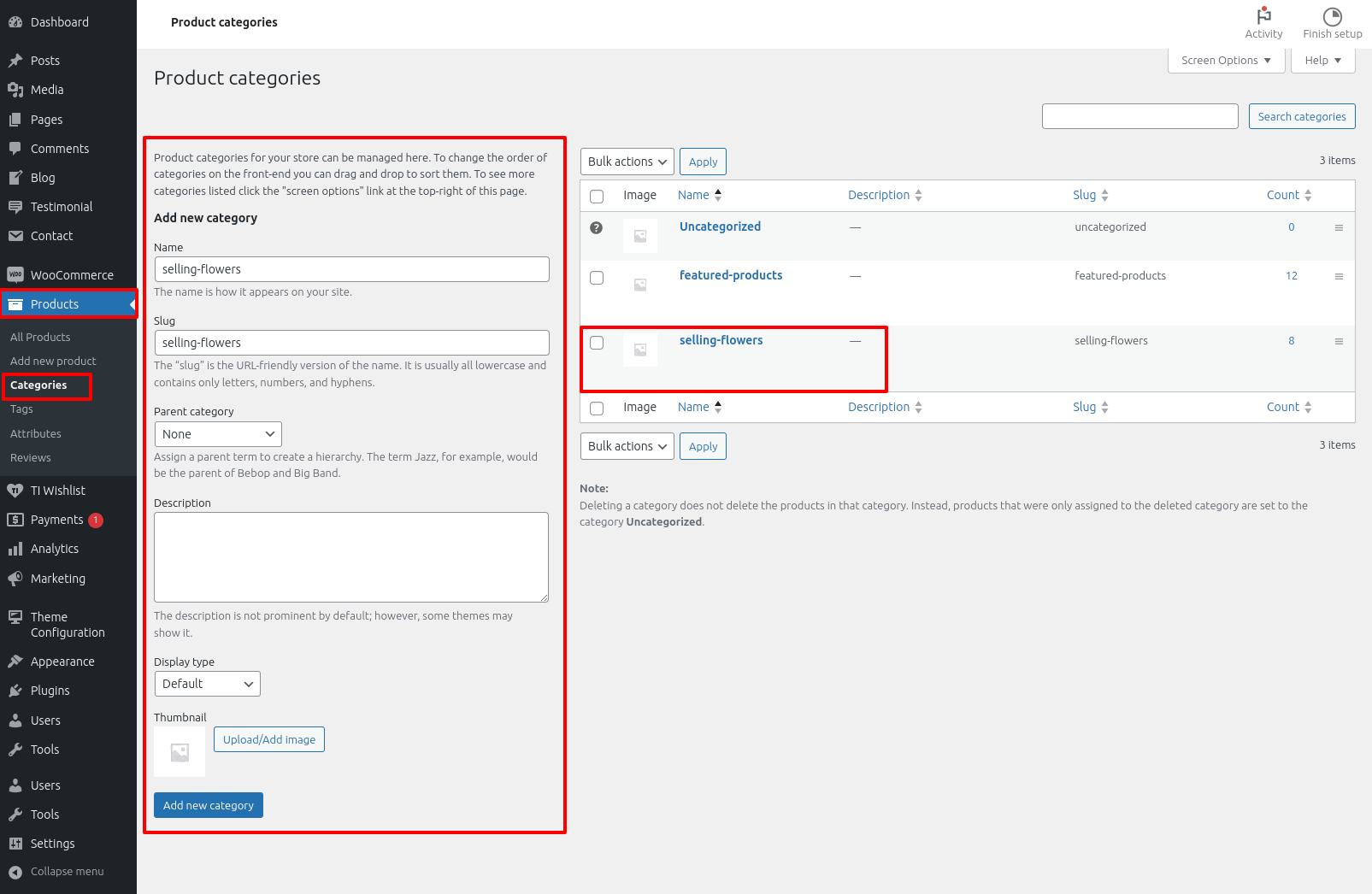Expand the top Bulk actions dropdown
The width and height of the screenshot is (1372, 894).
click(627, 162)
